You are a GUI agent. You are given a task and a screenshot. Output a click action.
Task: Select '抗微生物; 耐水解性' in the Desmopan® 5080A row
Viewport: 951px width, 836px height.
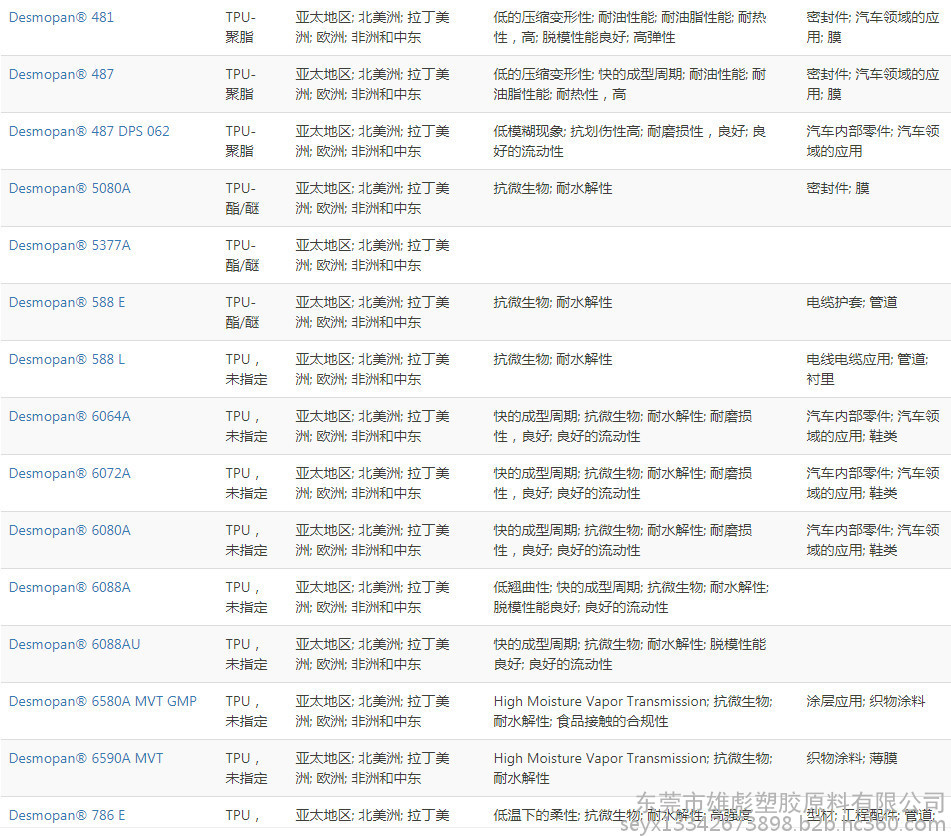tap(553, 189)
